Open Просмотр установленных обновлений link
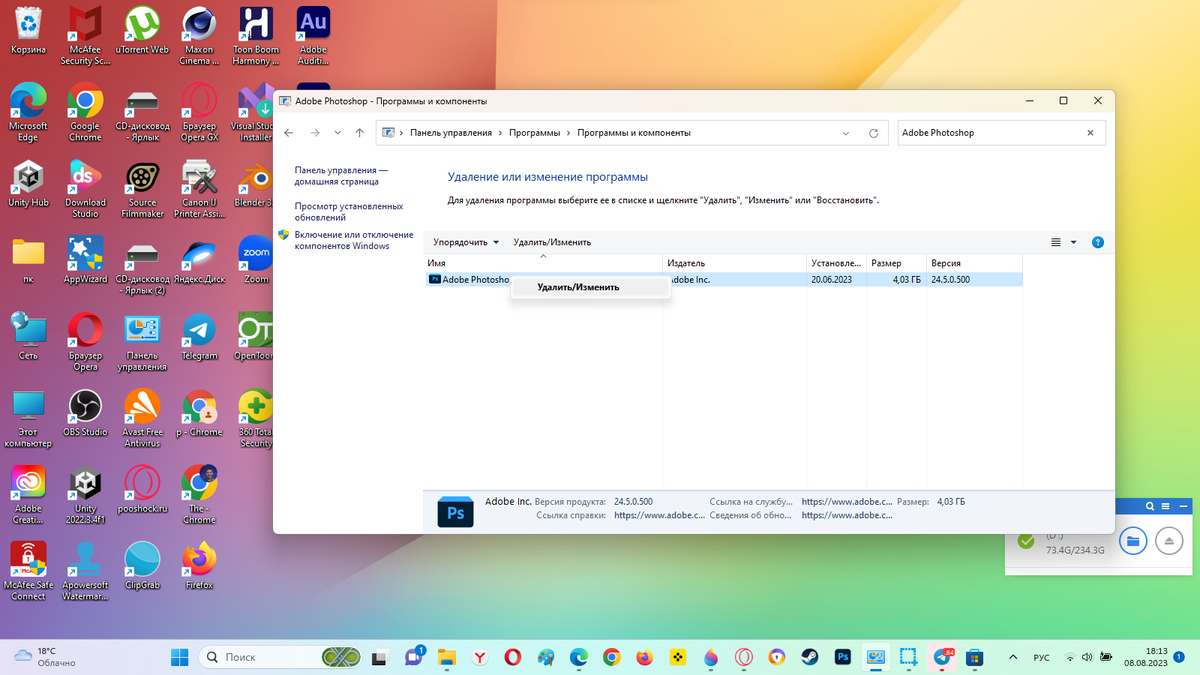 pyautogui.click(x=349, y=211)
